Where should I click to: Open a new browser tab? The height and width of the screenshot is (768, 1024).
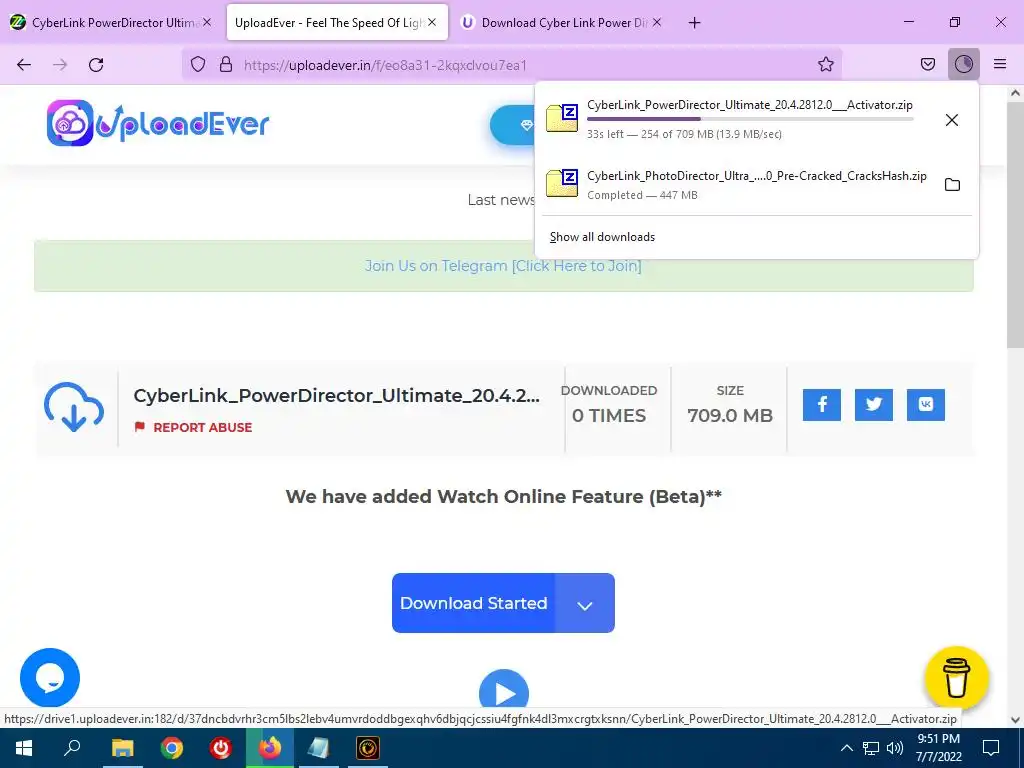(x=694, y=23)
